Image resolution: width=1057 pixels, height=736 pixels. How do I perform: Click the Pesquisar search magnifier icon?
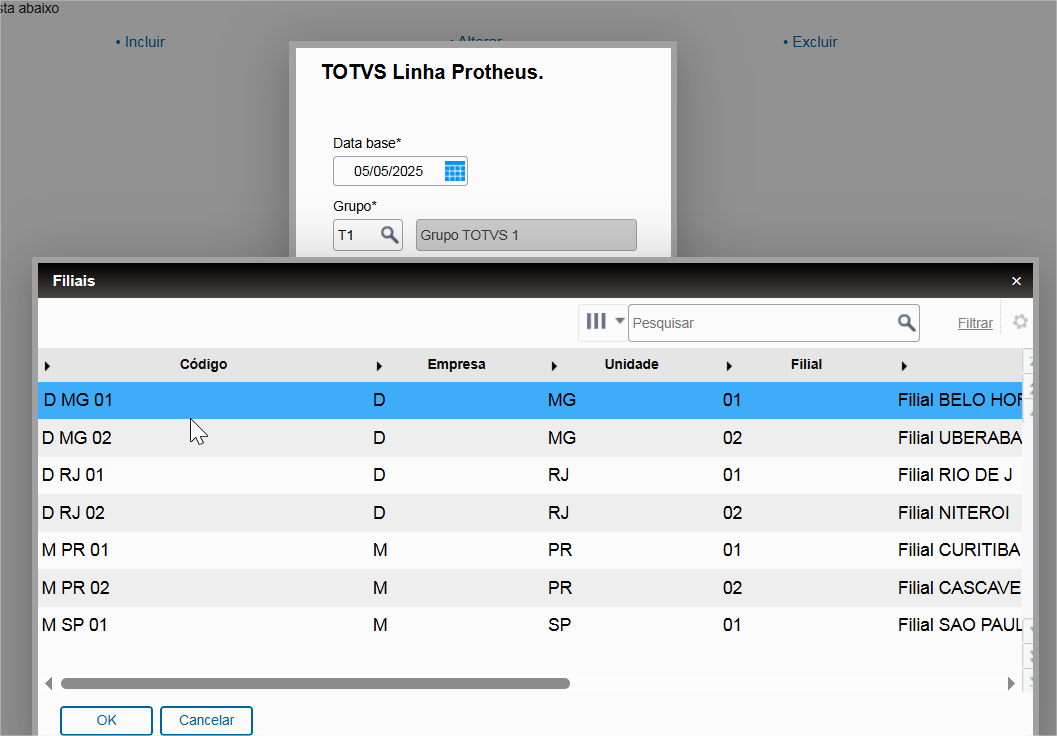[x=907, y=323]
